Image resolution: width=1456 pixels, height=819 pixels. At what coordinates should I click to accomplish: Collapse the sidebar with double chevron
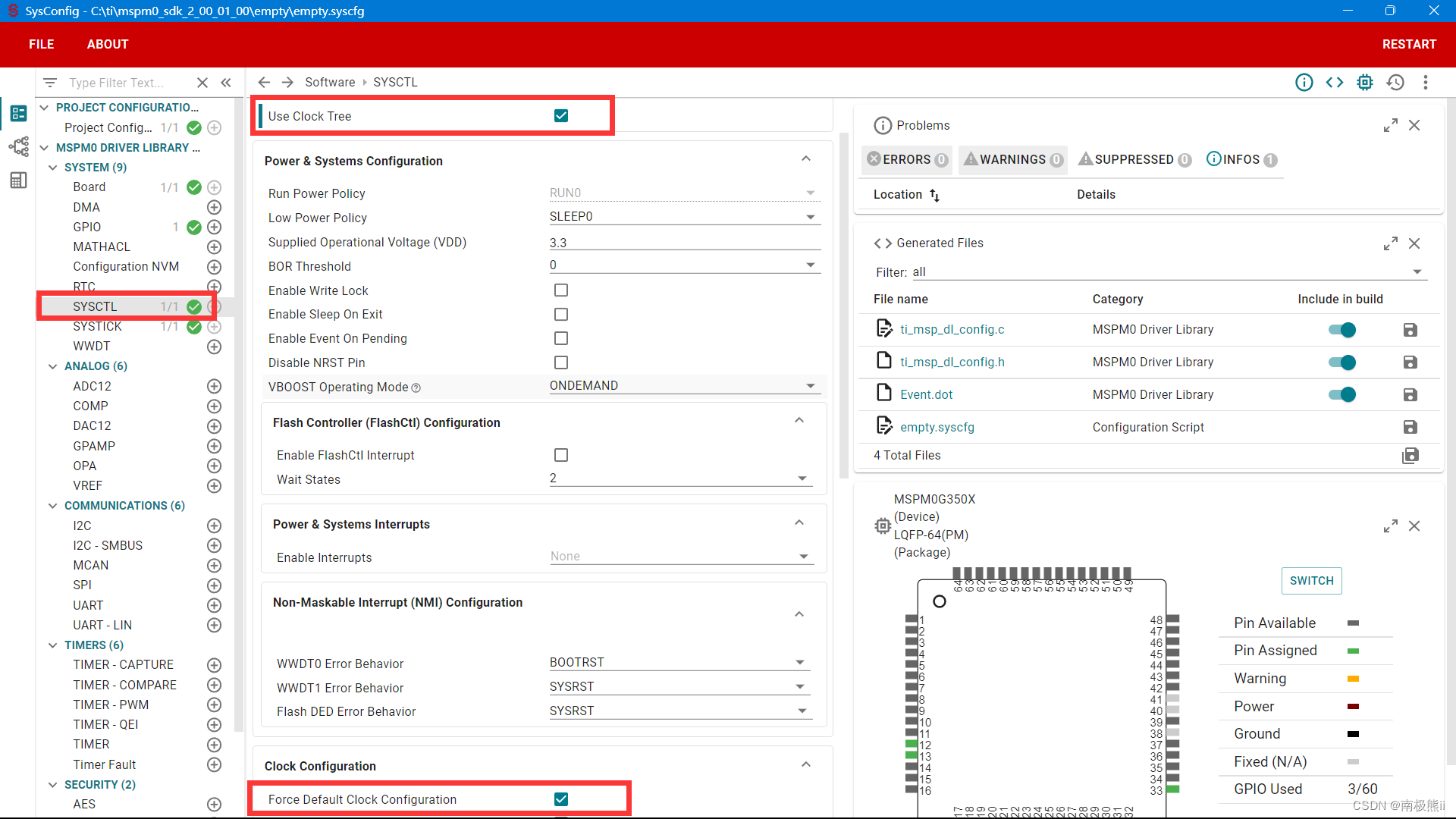226,83
